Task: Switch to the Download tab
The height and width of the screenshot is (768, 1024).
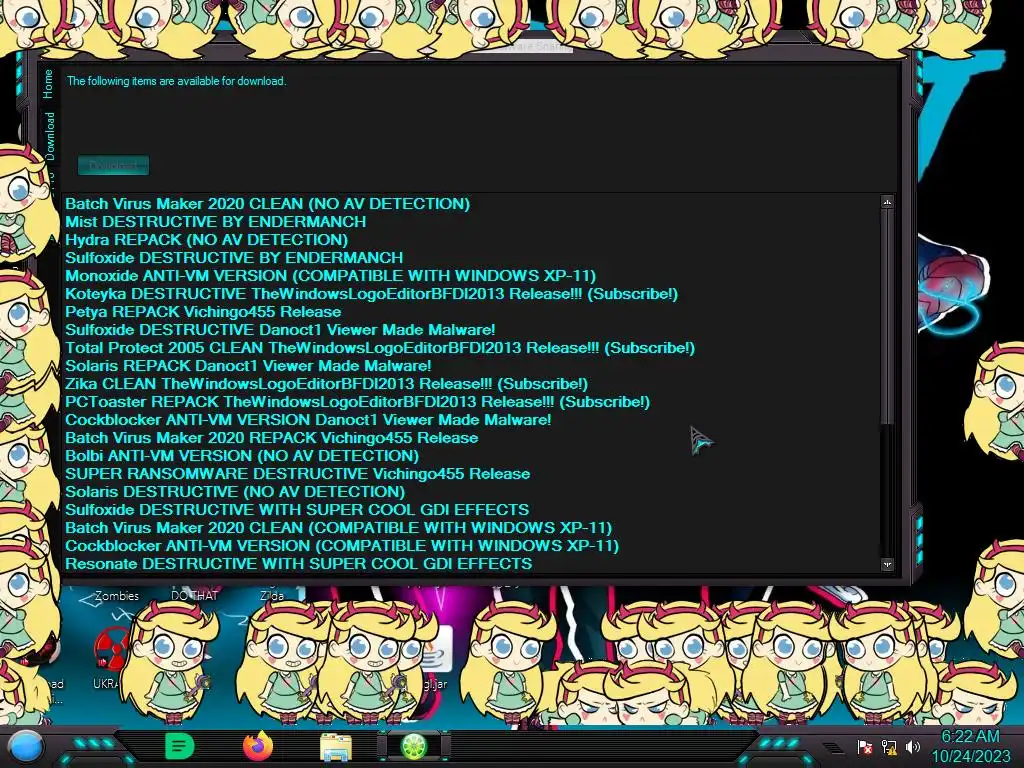Action: click(x=50, y=136)
